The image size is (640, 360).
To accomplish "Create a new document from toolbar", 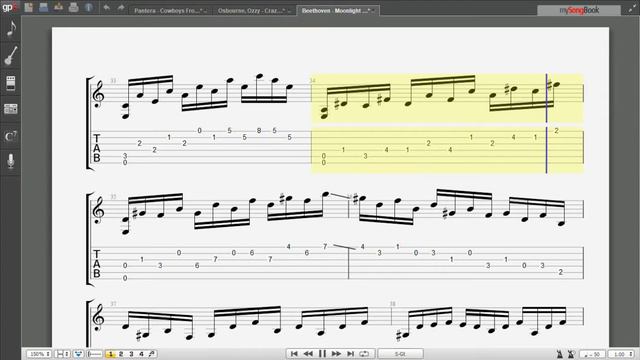I will tap(29, 7).
